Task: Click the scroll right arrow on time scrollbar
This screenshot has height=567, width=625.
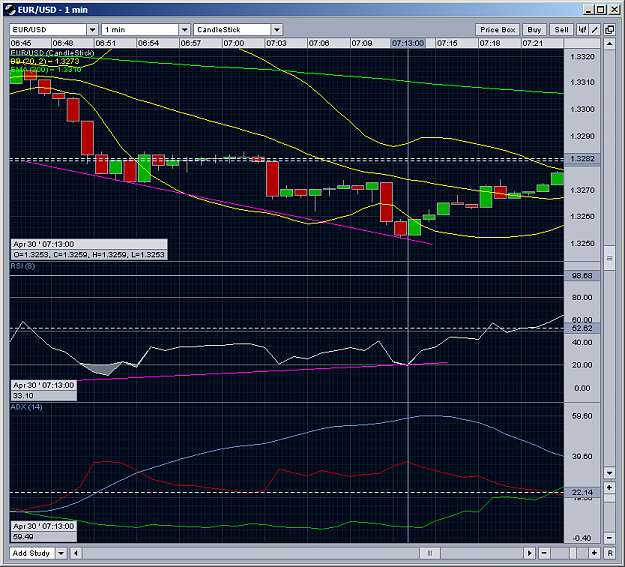Action: click(x=529, y=553)
